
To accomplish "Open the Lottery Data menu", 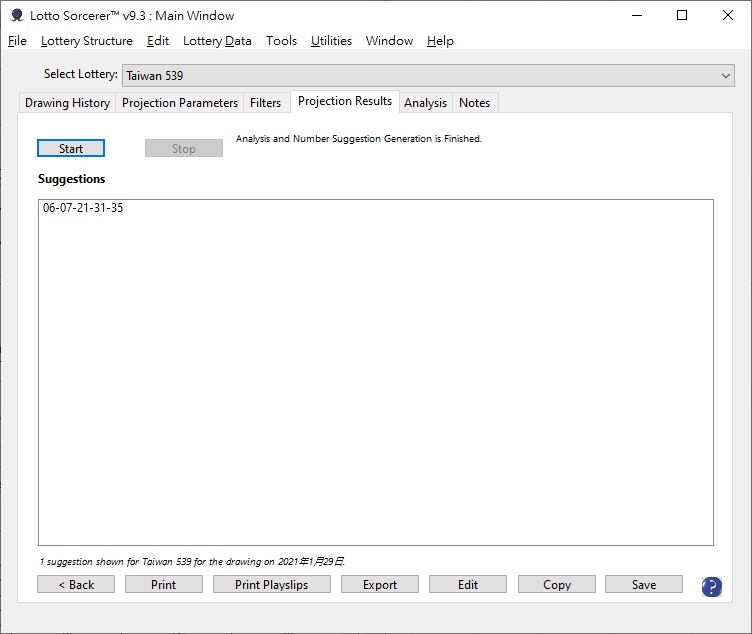I will [217, 41].
